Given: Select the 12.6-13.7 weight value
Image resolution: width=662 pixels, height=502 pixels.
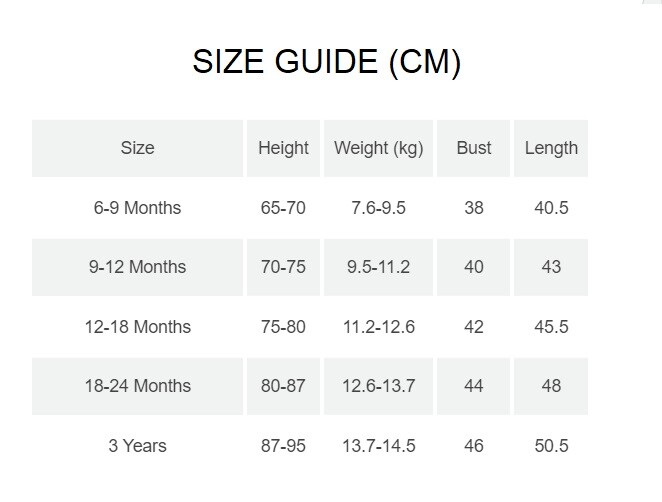Looking at the screenshot, I should pos(378,386).
